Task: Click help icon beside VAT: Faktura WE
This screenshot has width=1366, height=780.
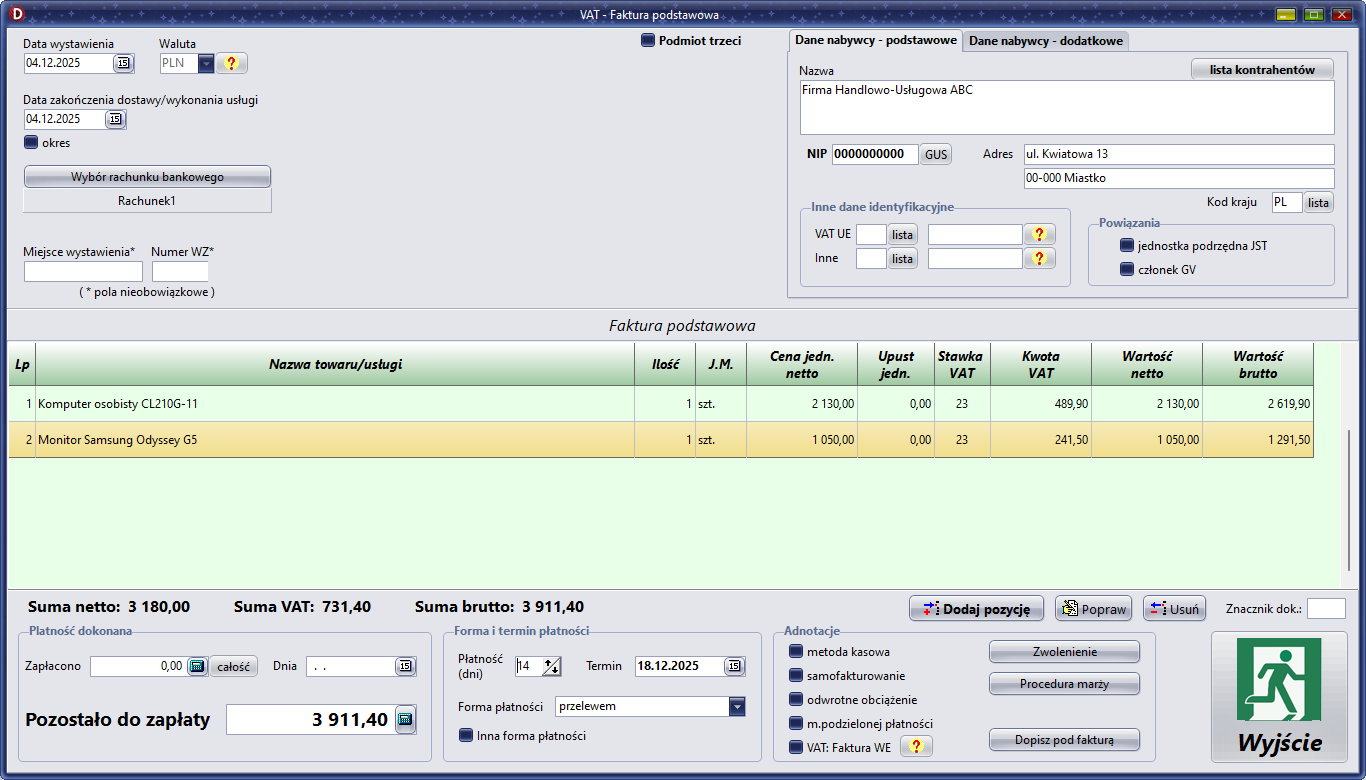Action: point(915,747)
